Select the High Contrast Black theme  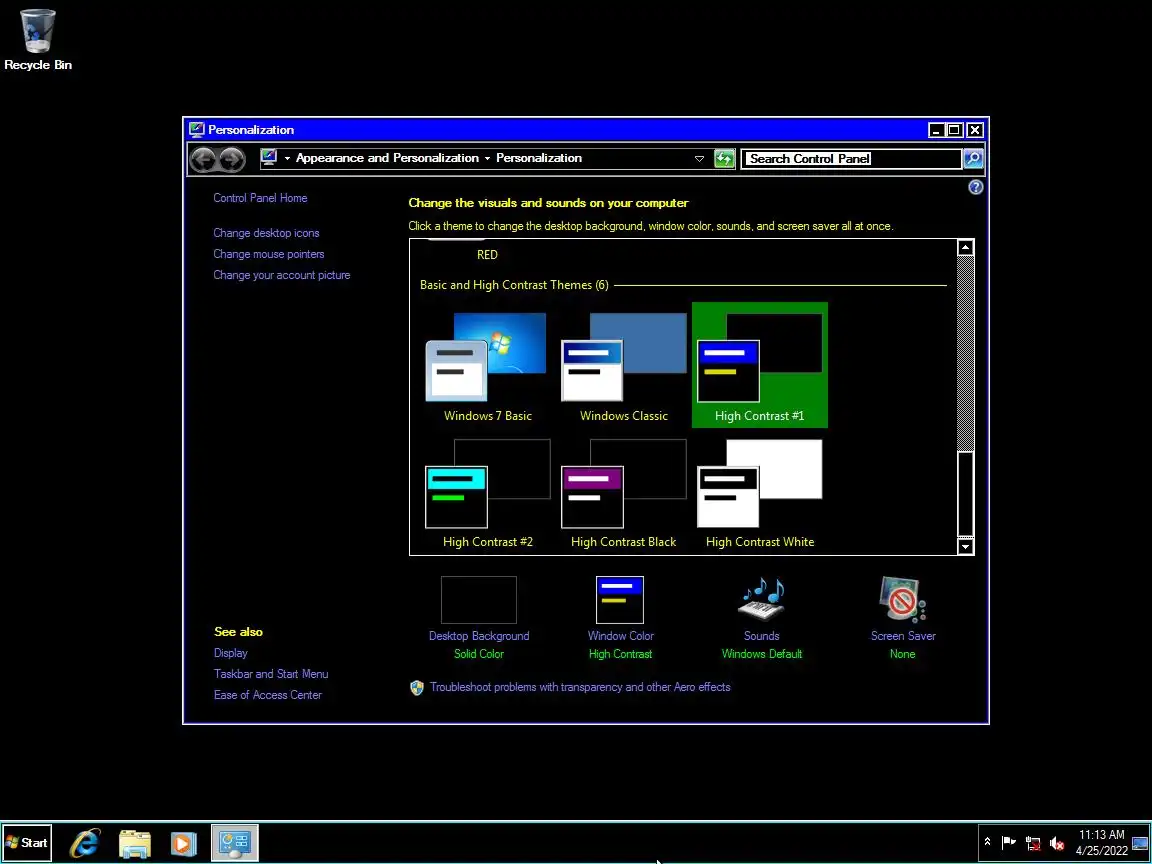[624, 492]
